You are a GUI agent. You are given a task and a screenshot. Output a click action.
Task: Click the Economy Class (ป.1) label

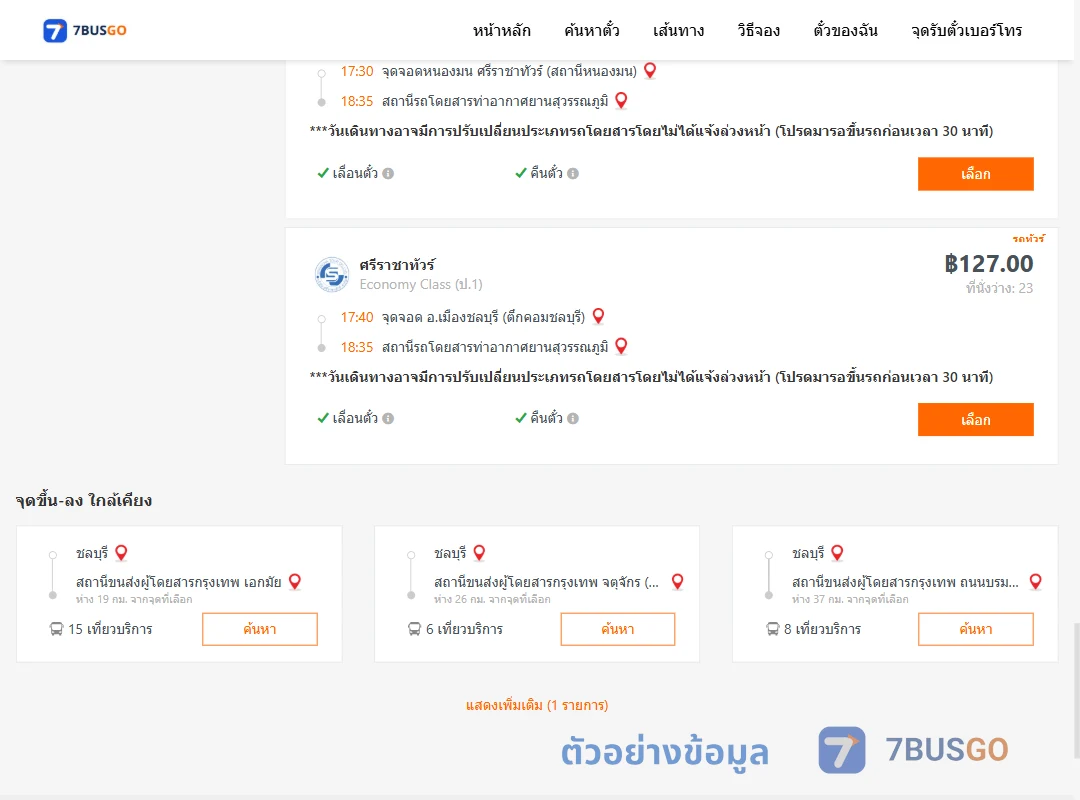tap(421, 285)
